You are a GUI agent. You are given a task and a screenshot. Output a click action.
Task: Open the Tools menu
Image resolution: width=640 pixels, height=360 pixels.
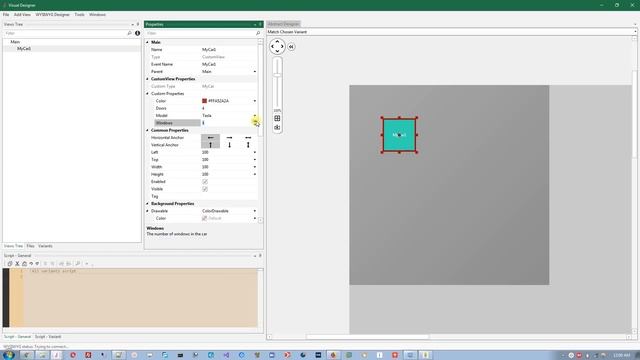[x=79, y=15]
